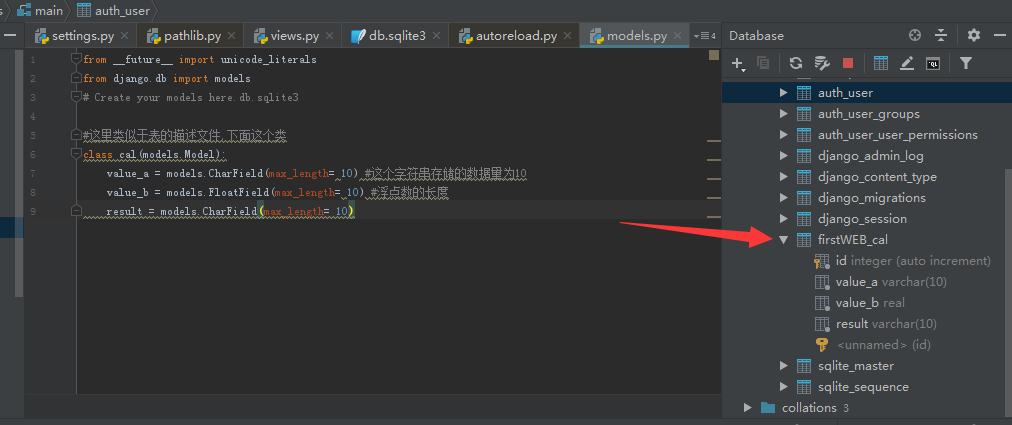Select the django_migrations table row

tap(863, 198)
